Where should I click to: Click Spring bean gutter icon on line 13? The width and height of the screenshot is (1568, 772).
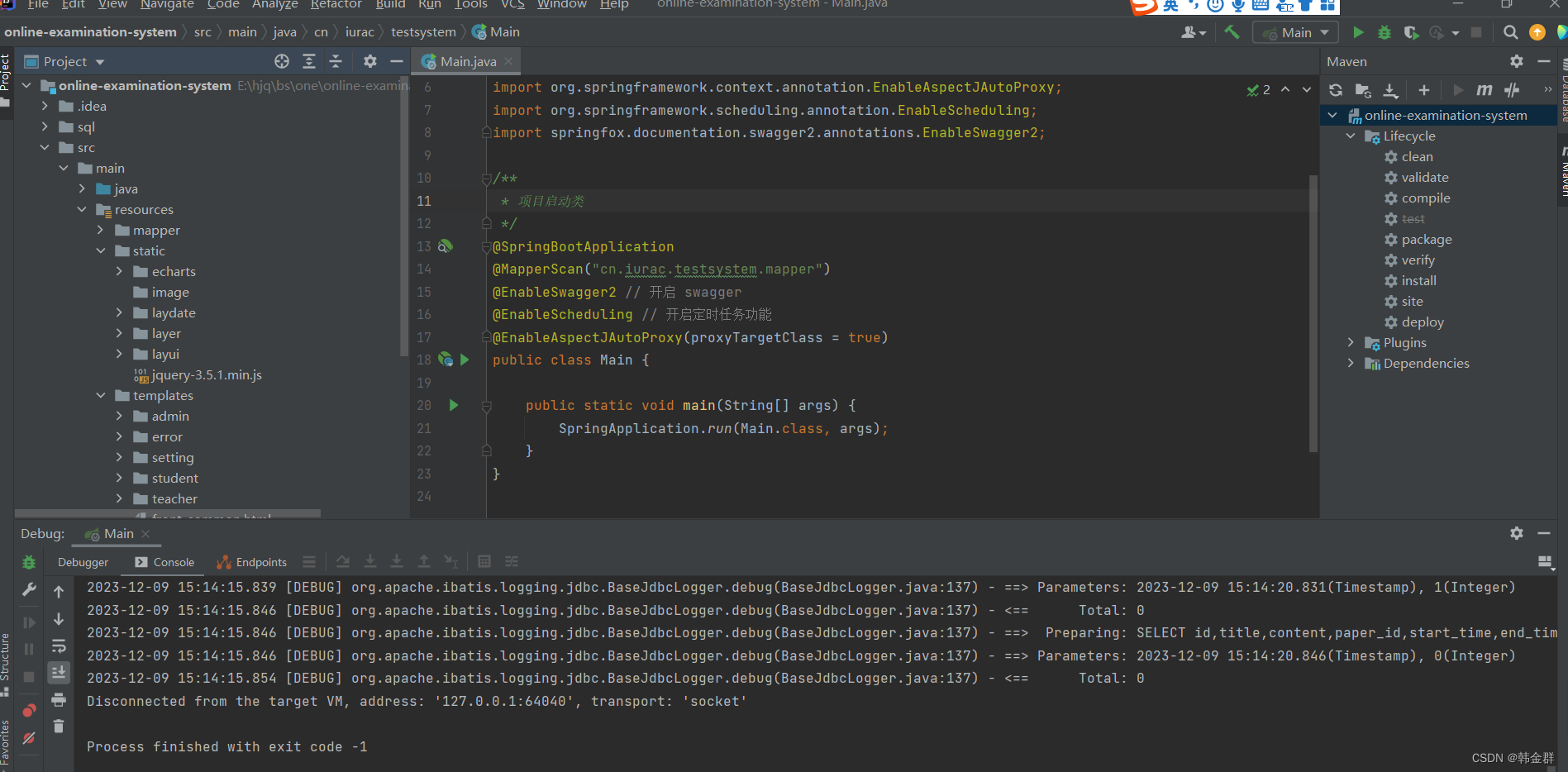coord(445,246)
